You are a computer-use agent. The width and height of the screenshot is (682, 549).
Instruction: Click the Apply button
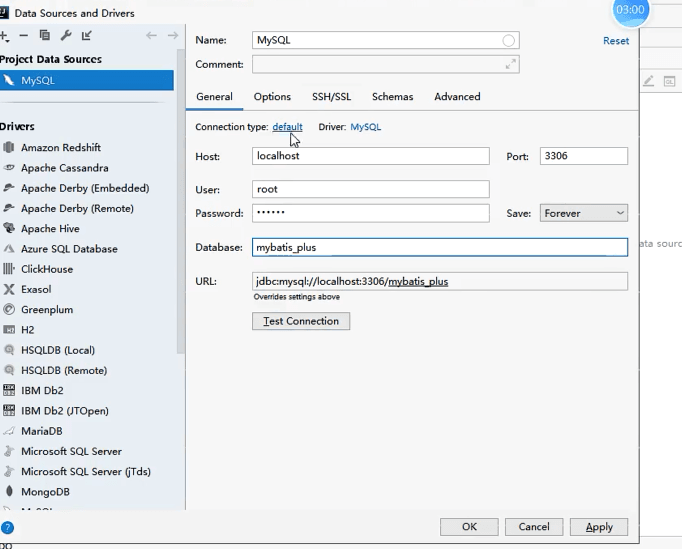[599, 527]
